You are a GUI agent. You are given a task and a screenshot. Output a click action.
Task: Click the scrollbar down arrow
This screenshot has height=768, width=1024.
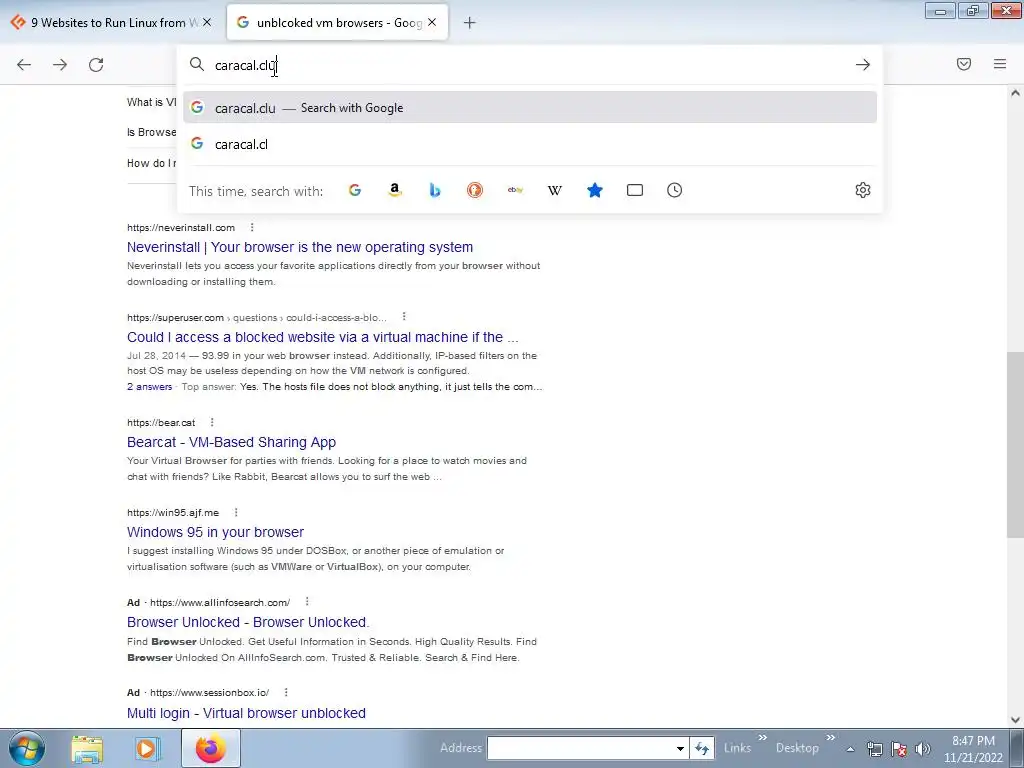[x=1015, y=720]
